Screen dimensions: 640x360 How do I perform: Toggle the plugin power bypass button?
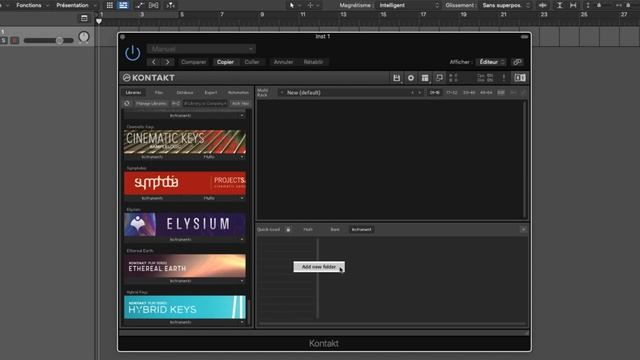point(133,53)
